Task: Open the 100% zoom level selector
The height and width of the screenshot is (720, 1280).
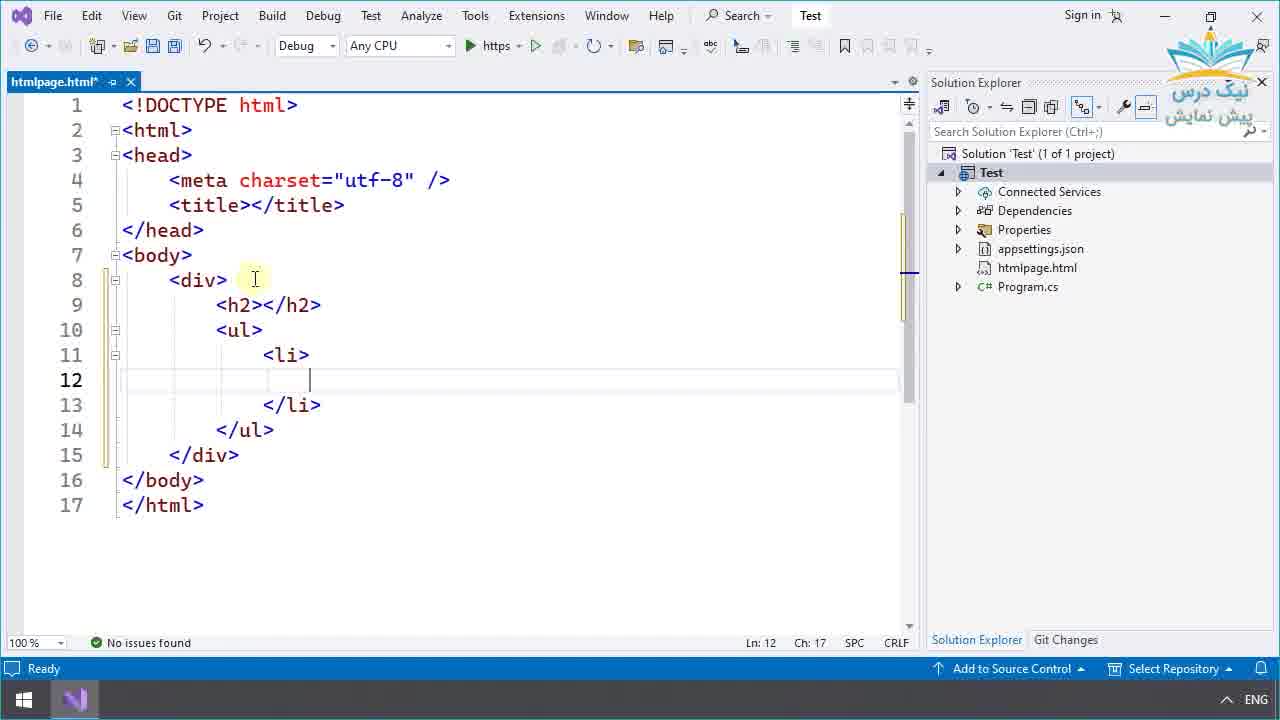Action: [36, 643]
